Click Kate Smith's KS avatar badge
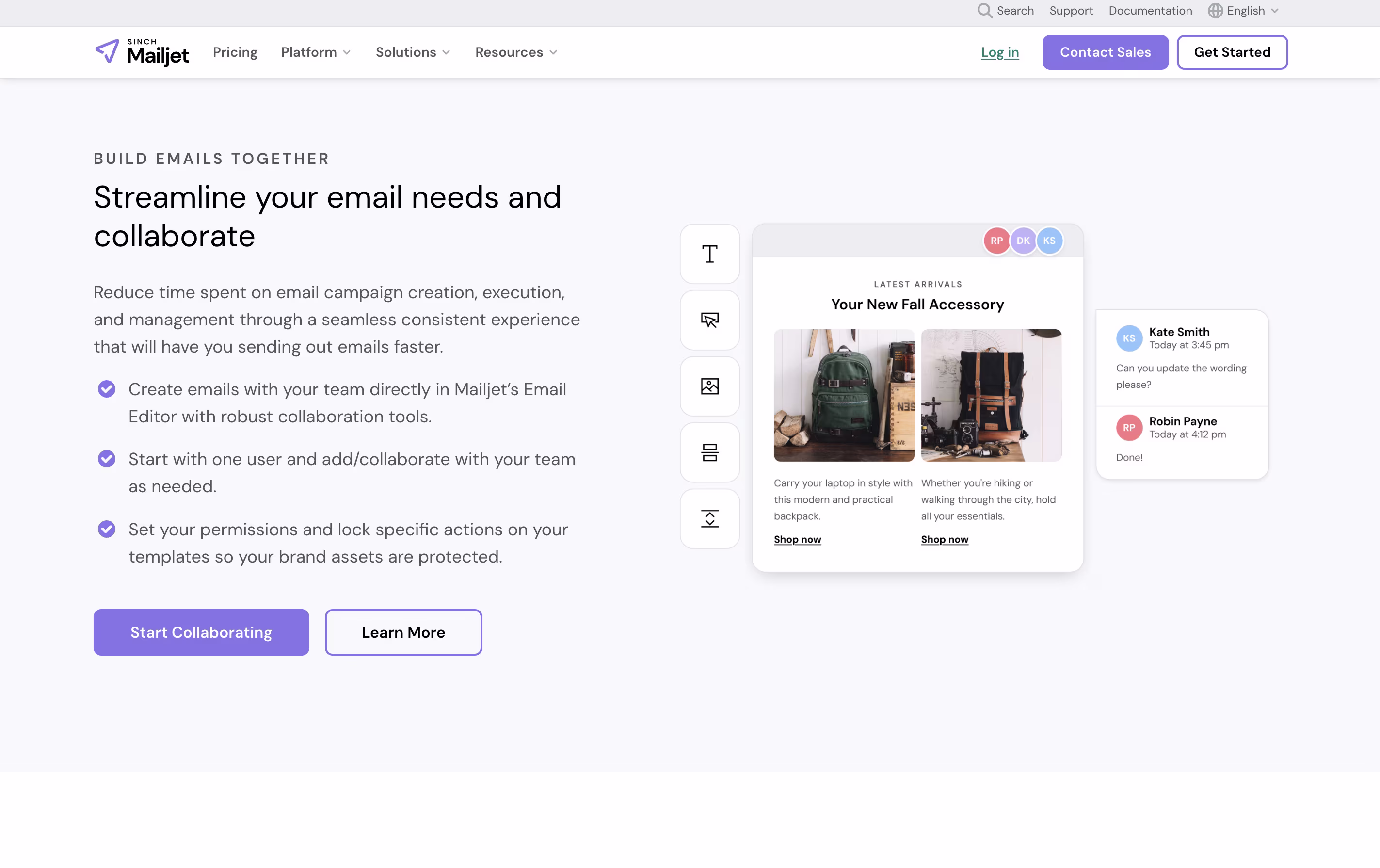This screenshot has height=868, width=1380. (x=1129, y=338)
